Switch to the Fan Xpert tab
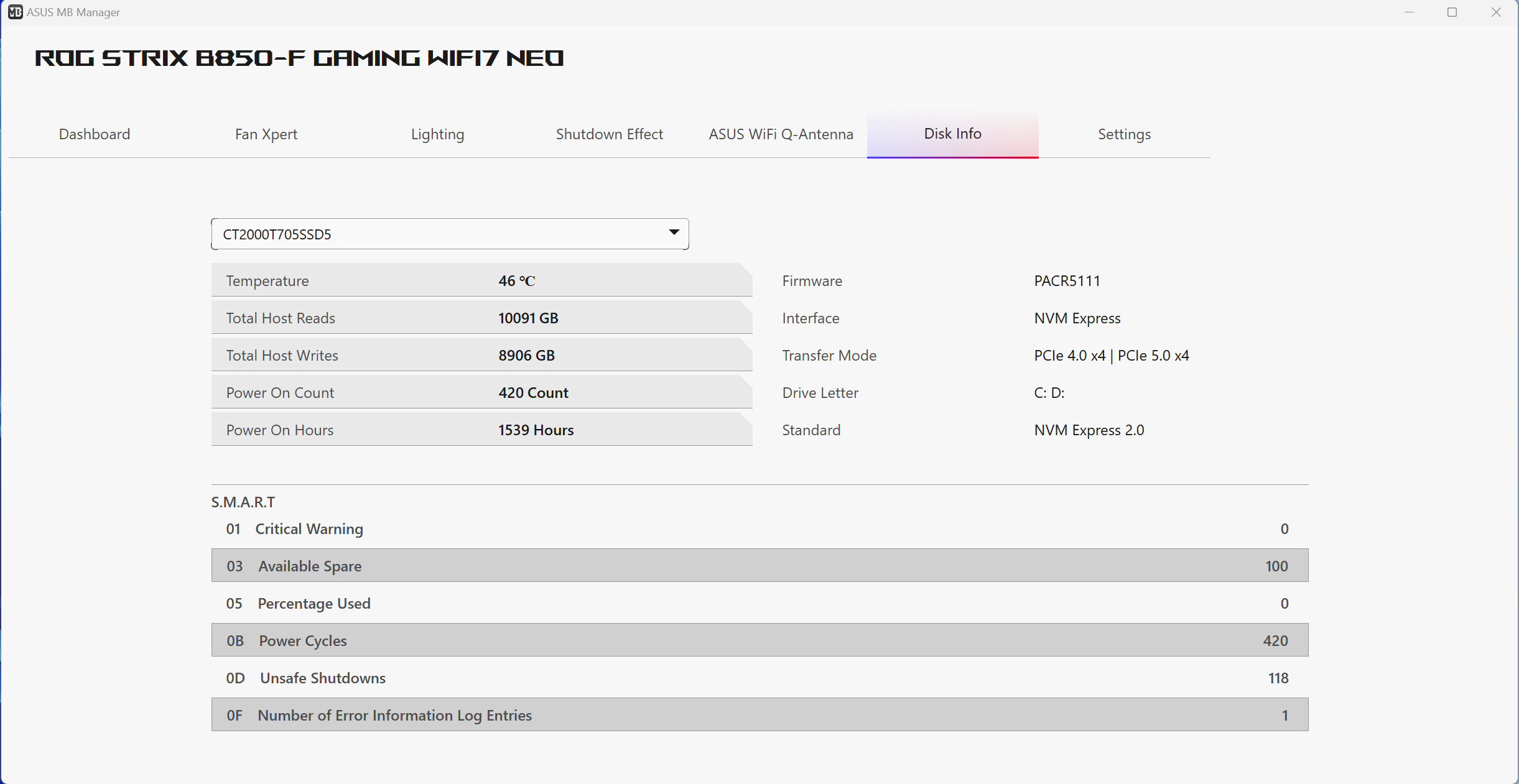This screenshot has width=1519, height=784. click(x=266, y=134)
